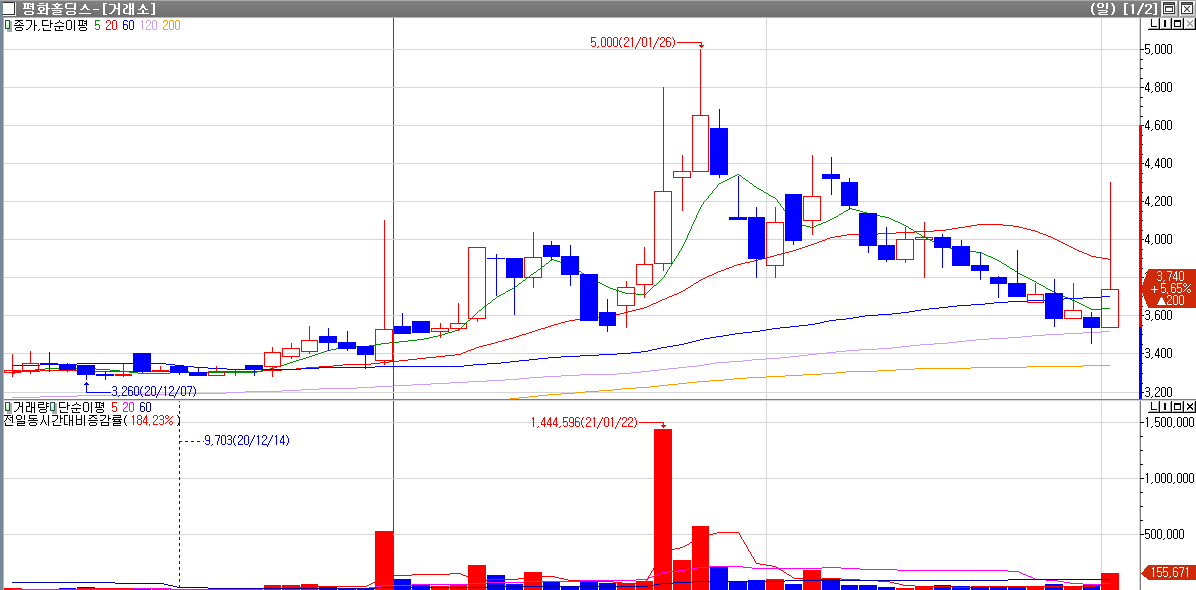The height and width of the screenshot is (590, 1196).
Task: Click the 평화홀딩스-[거래소] title text
Action: coord(87,9)
